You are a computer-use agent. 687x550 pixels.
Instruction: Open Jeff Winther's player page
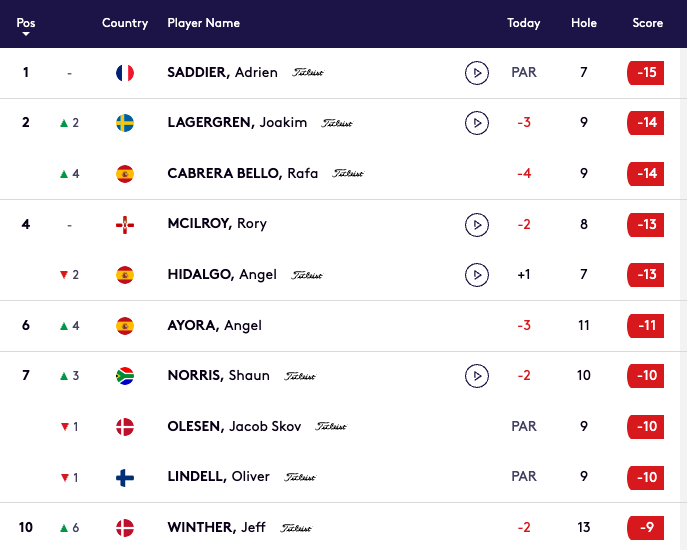coord(216,528)
